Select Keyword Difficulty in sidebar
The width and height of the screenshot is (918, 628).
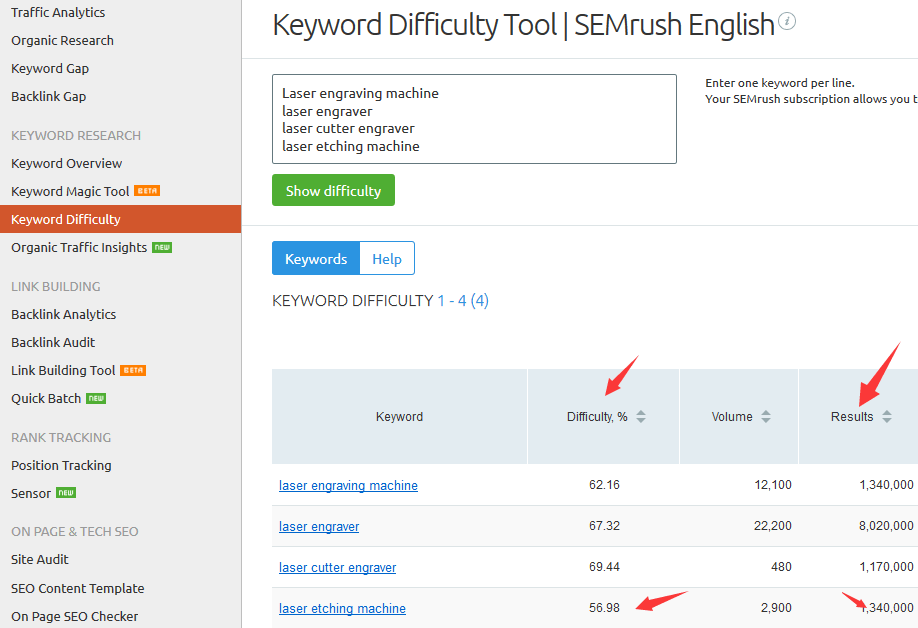click(121, 219)
